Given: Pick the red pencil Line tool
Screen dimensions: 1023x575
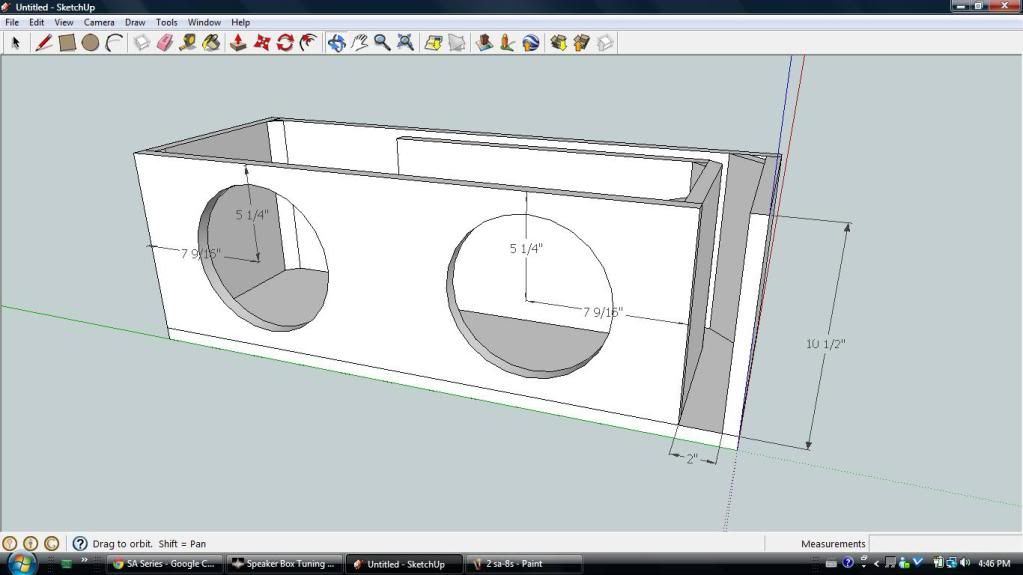Looking at the screenshot, I should pos(43,43).
